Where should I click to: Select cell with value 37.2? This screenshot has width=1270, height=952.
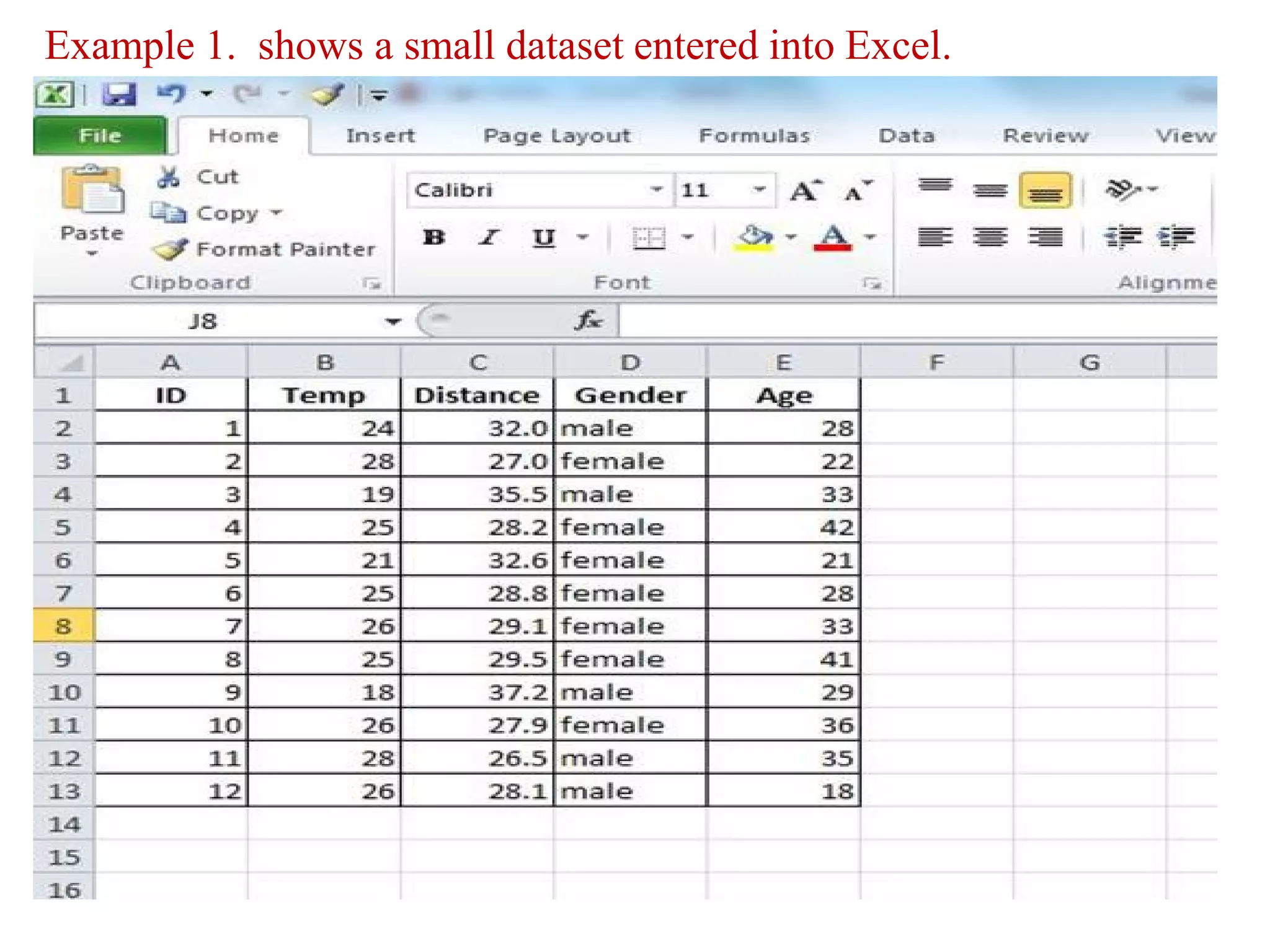(x=477, y=692)
